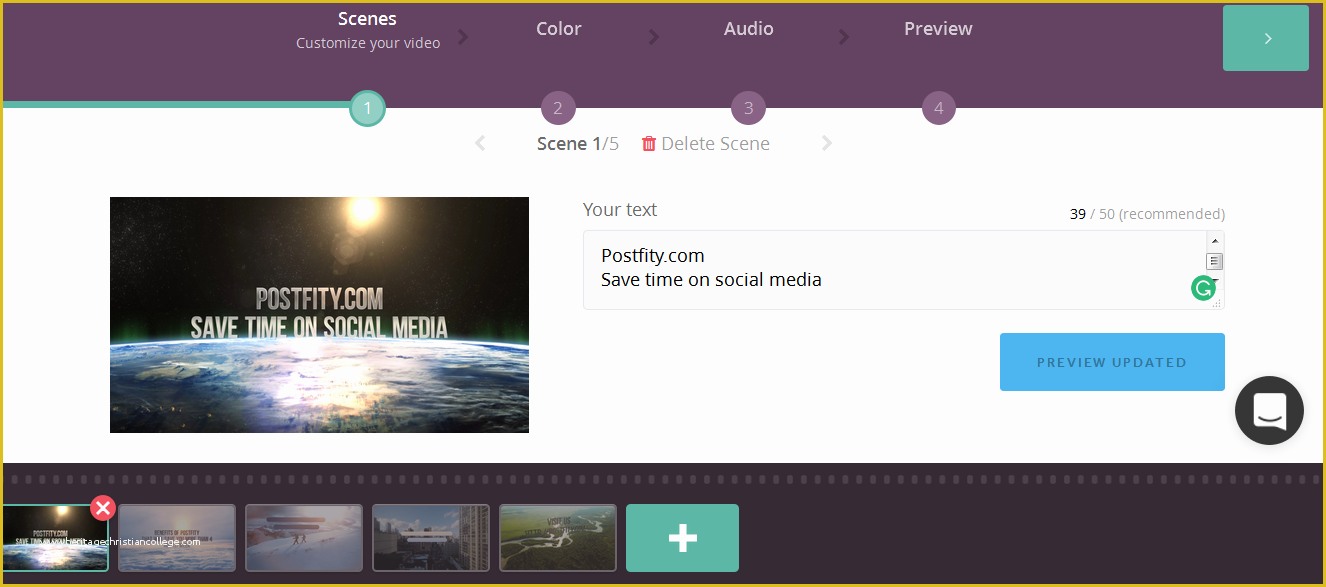Select step circle number 2
Image resolution: width=1326 pixels, height=587 pixels.
[558, 108]
